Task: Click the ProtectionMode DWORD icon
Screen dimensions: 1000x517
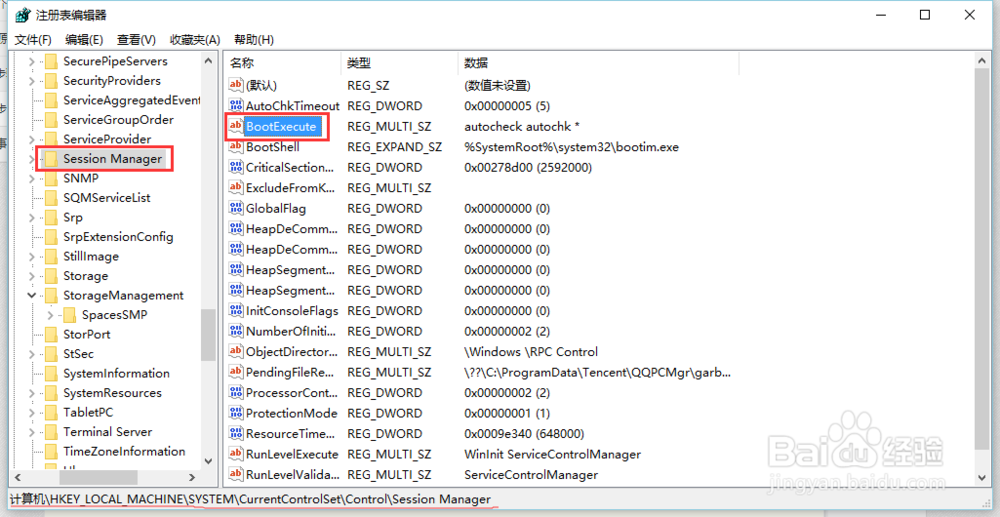Action: 236,413
